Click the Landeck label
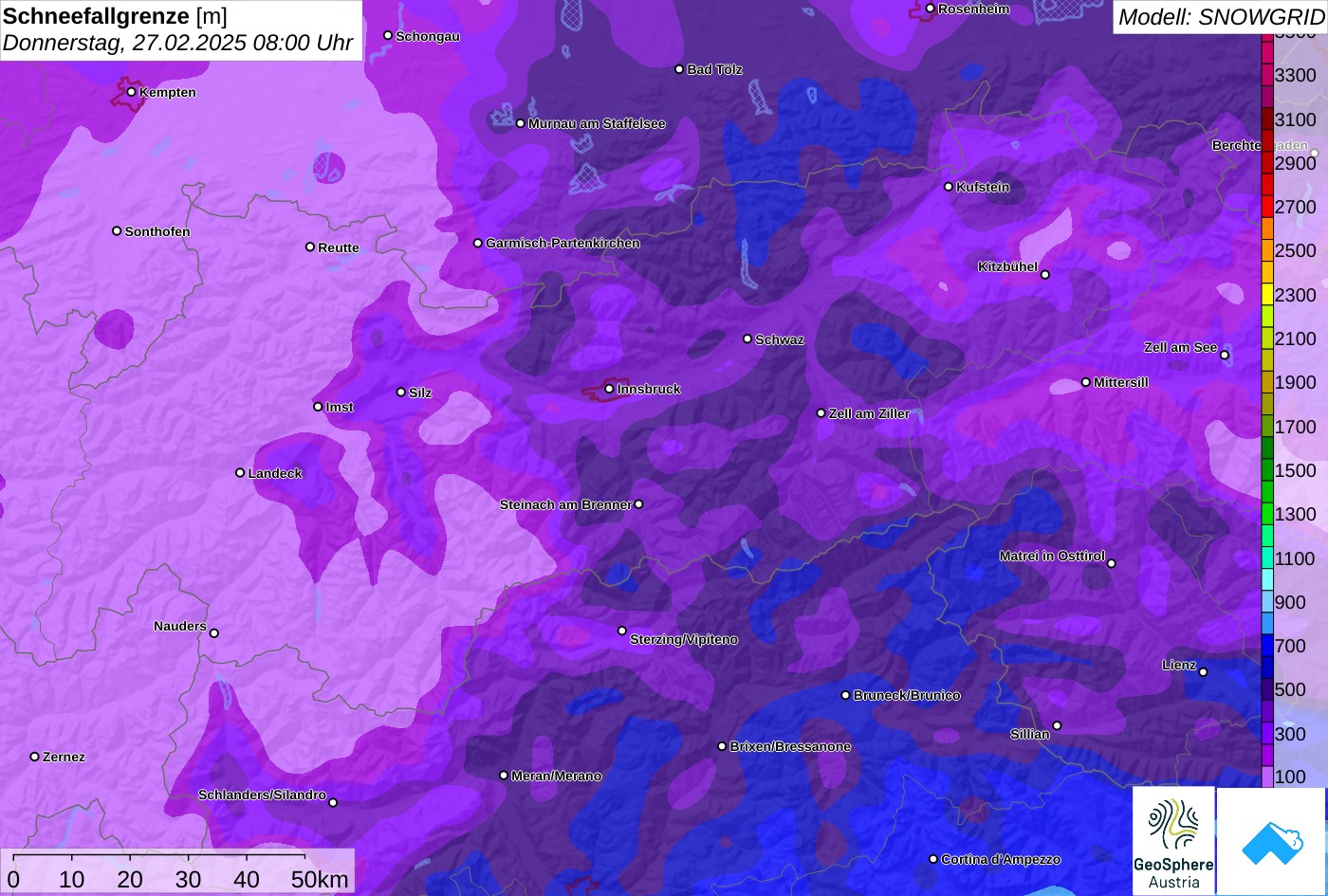This screenshot has height=896, width=1328. coord(275,473)
